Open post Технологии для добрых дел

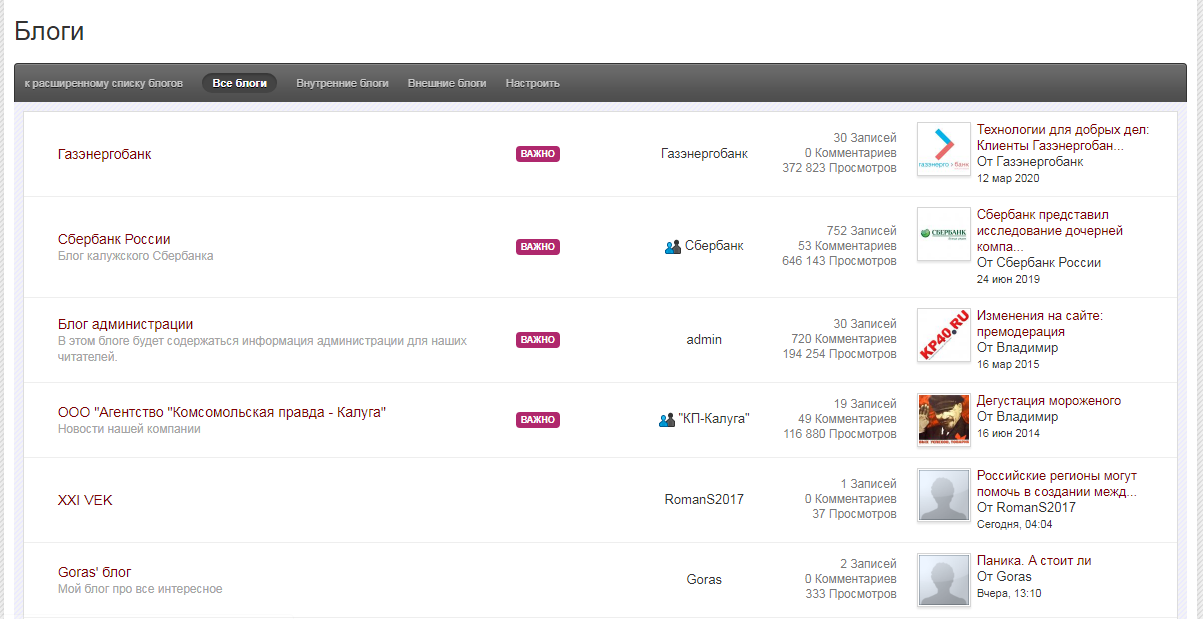coord(1063,138)
